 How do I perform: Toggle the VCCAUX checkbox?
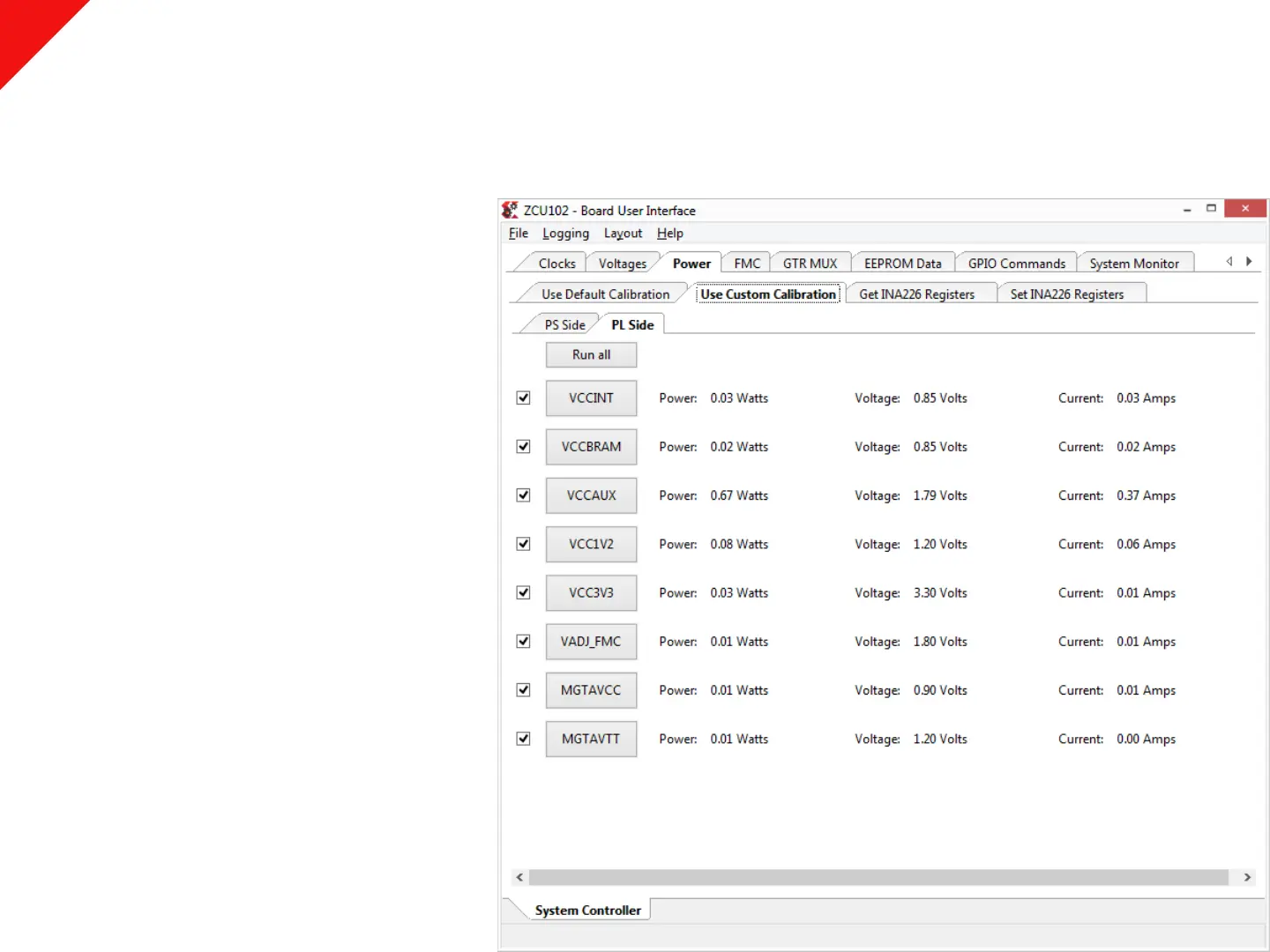[x=523, y=495]
